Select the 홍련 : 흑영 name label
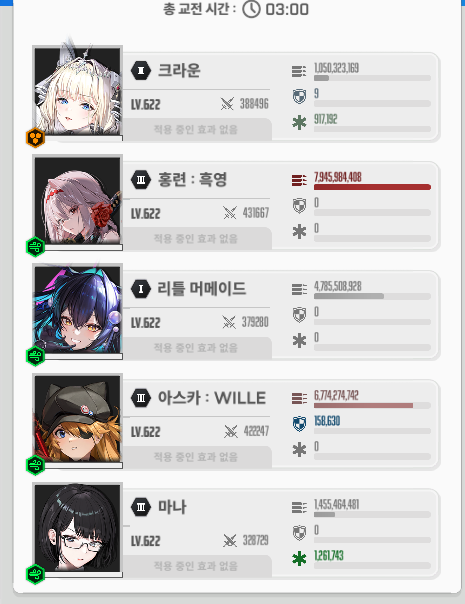This screenshot has width=465, height=604. (192, 180)
